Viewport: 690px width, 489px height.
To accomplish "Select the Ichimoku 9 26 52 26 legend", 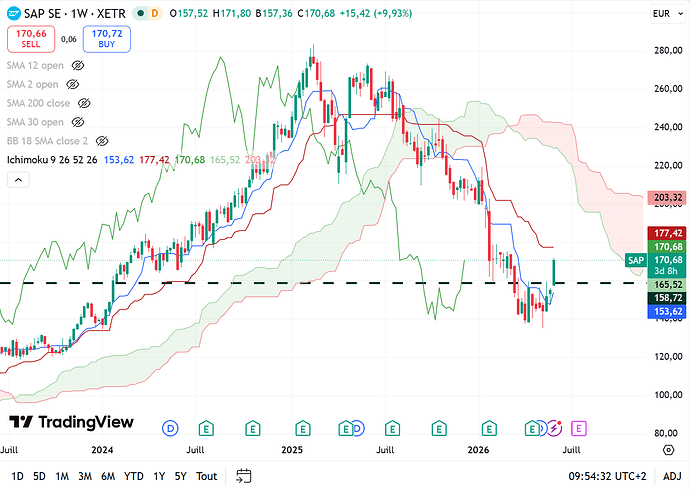I will 52,160.
